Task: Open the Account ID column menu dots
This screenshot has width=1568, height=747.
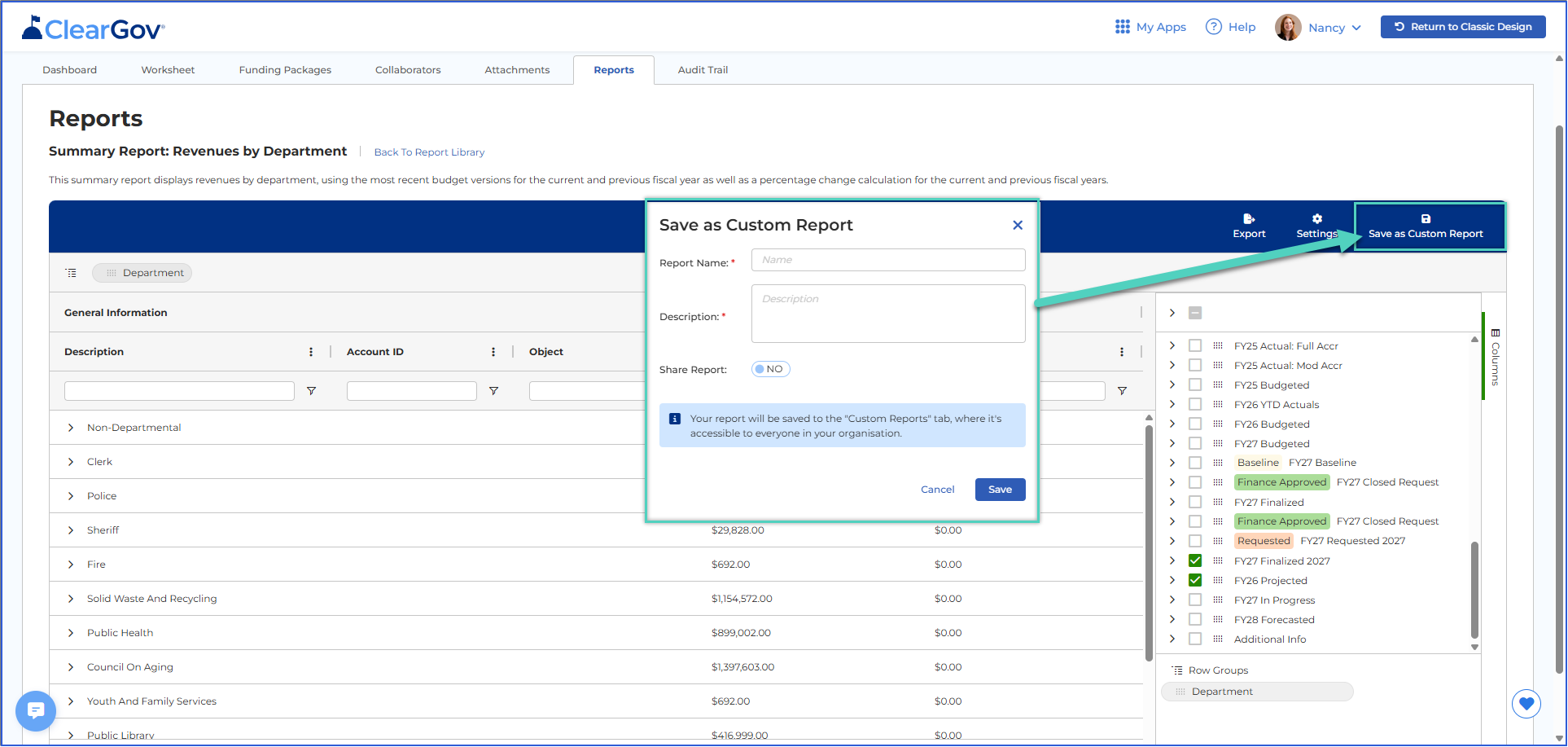Action: click(493, 352)
